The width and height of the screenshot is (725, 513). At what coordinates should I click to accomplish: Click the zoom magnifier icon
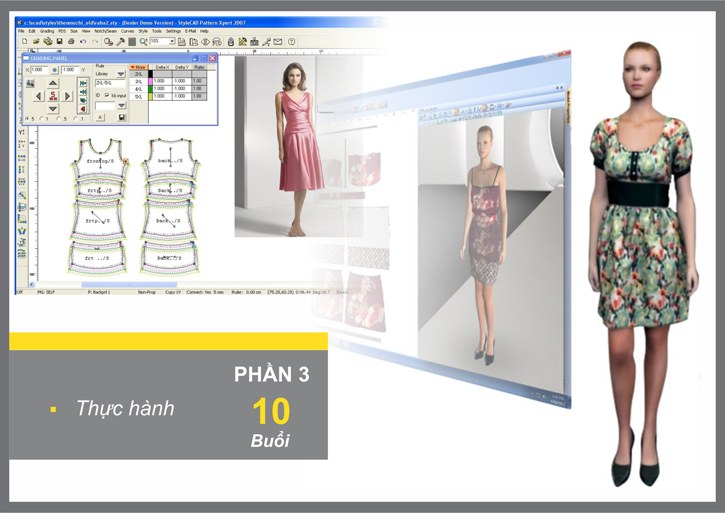(143, 42)
